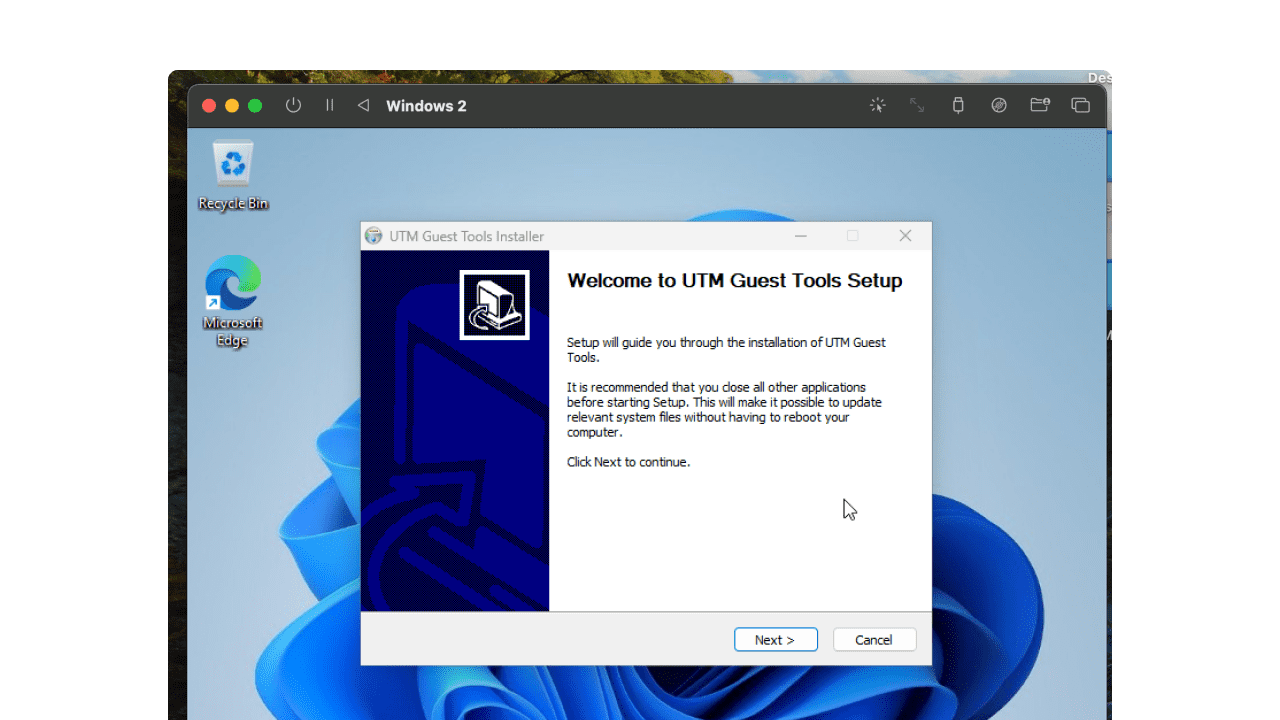Click the 'Click Next to continue.' text
This screenshot has width=1280, height=720.
coord(628,462)
